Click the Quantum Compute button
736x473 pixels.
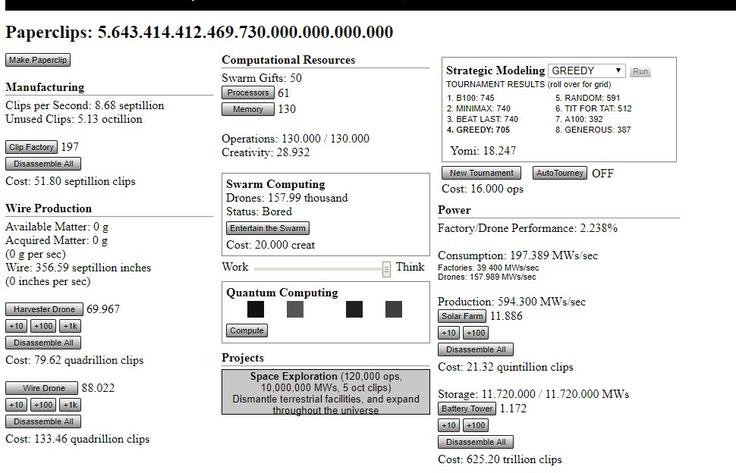[247, 330]
